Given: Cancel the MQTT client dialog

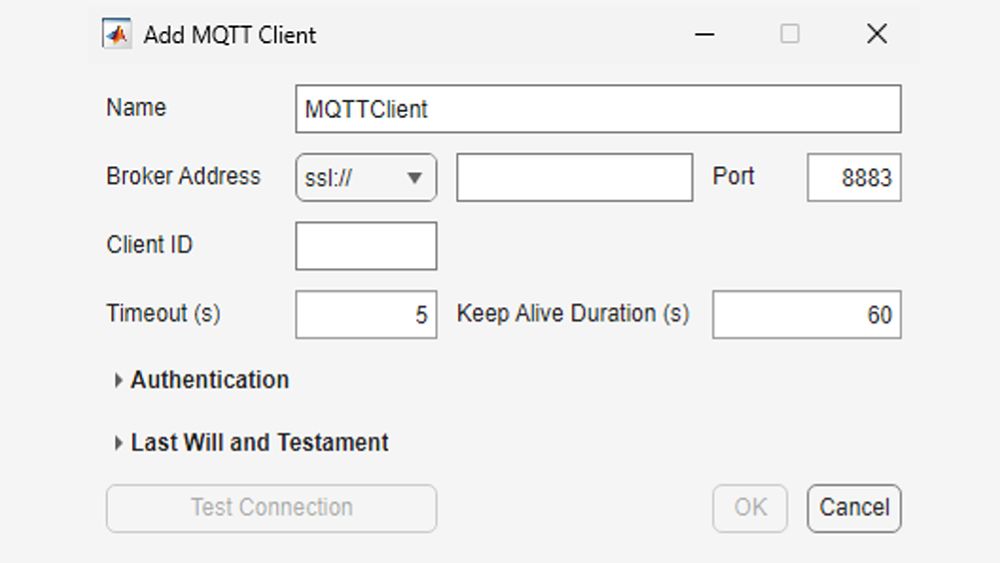Looking at the screenshot, I should click(x=854, y=508).
